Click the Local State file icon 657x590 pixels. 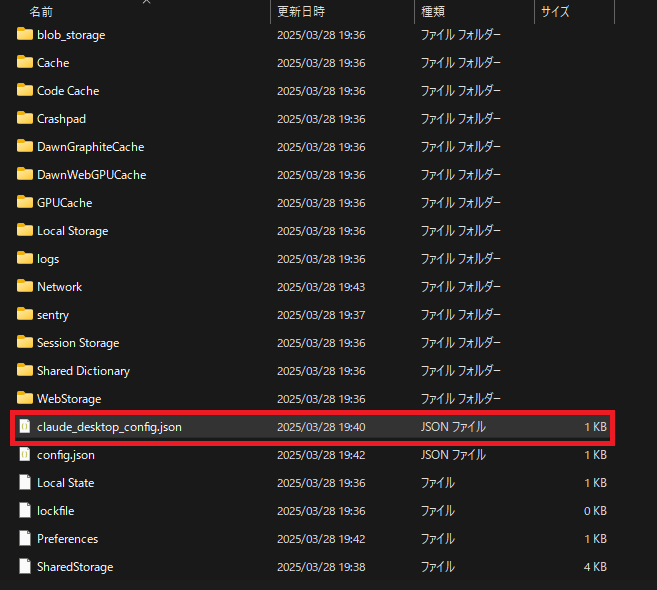click(x=25, y=483)
